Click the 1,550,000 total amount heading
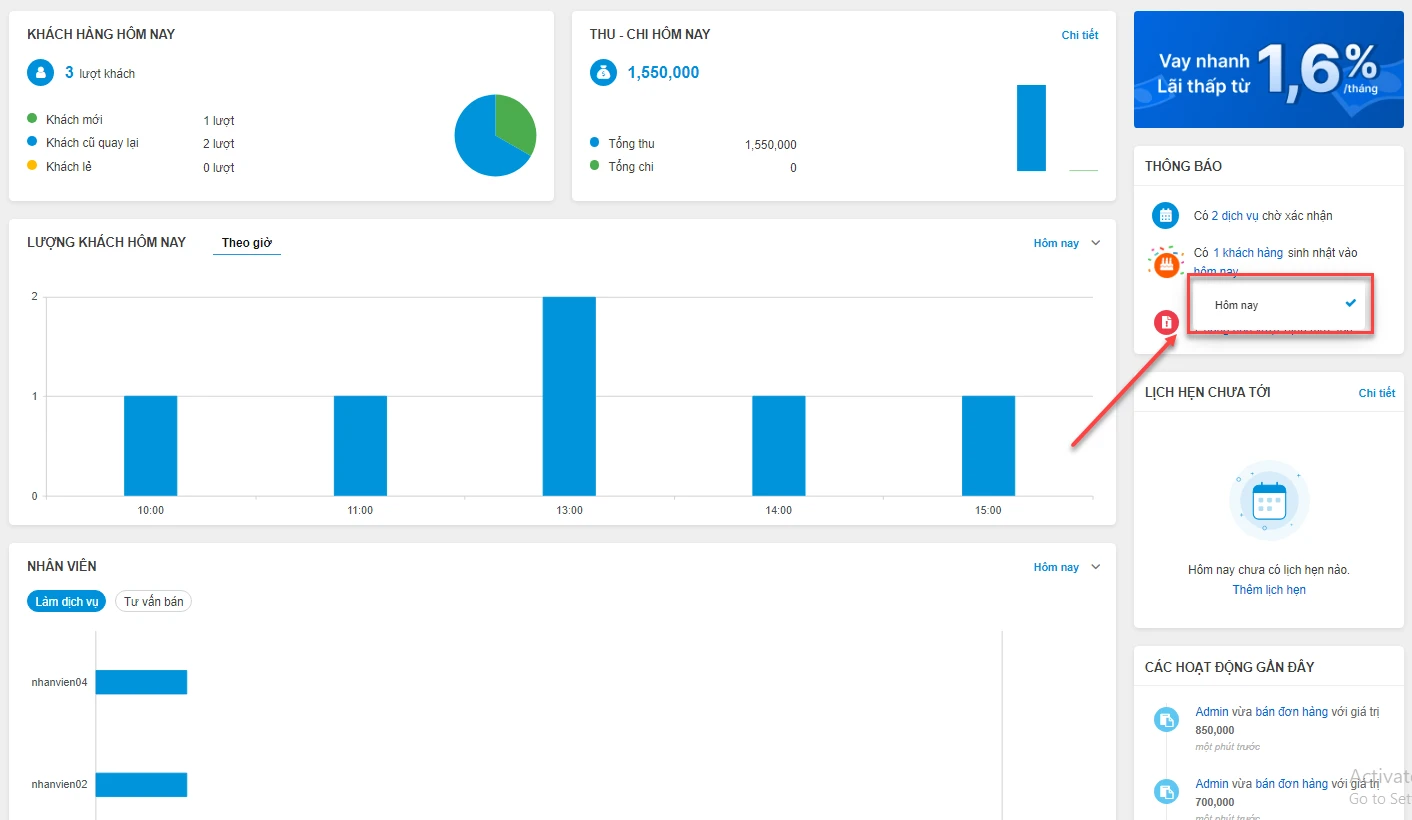This screenshot has height=820, width=1412. 663,73
